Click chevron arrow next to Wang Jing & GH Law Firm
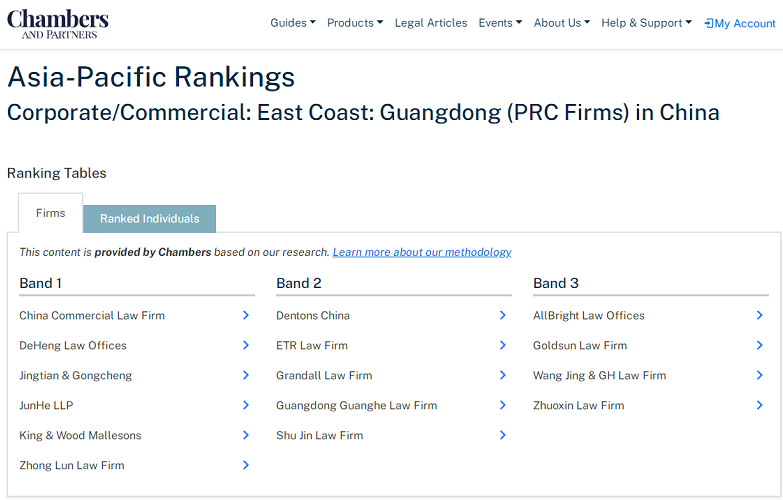783x500 pixels. pos(760,375)
